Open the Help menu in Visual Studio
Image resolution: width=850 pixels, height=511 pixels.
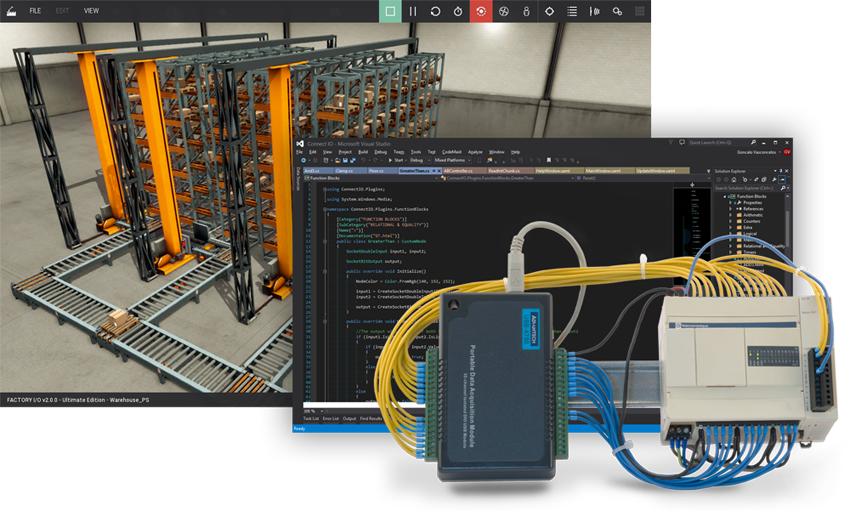[516, 152]
